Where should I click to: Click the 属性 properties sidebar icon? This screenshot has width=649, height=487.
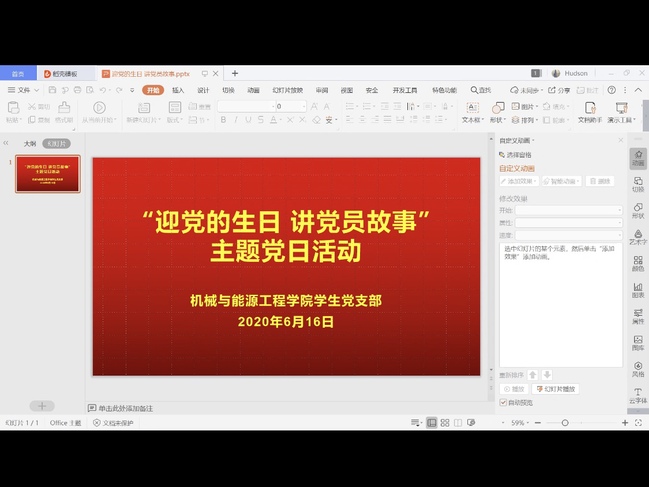(637, 317)
